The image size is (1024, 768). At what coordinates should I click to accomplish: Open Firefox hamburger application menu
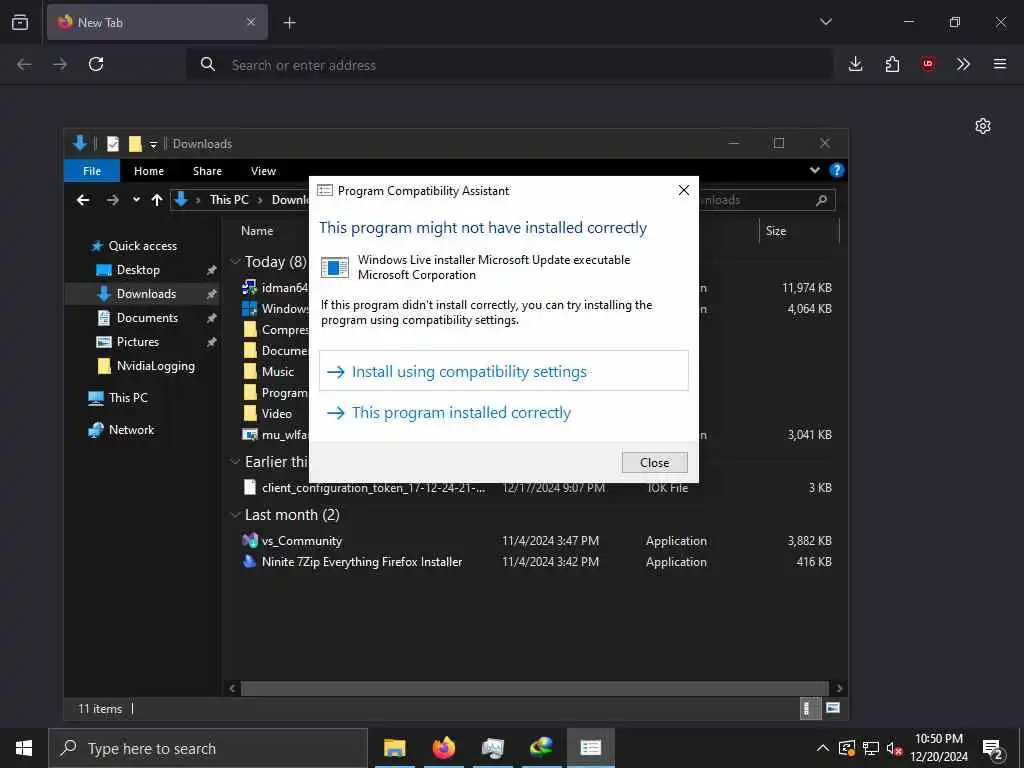[1000, 64]
